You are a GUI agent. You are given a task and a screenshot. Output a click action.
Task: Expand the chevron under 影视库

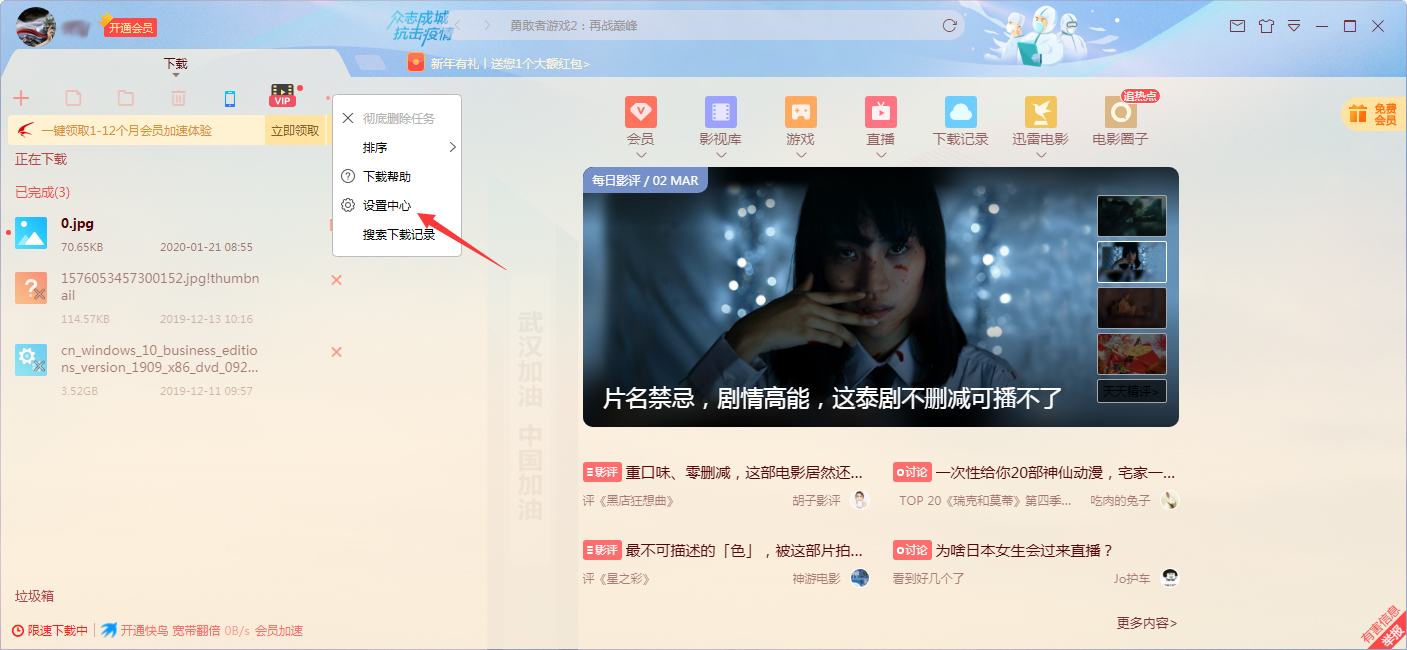click(721, 155)
